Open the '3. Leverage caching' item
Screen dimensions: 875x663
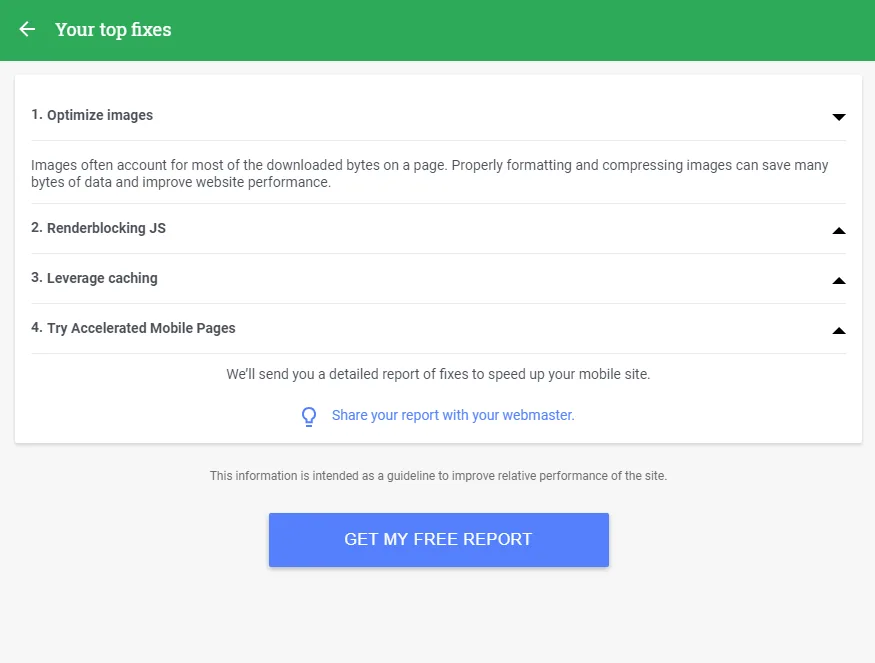click(x=94, y=278)
